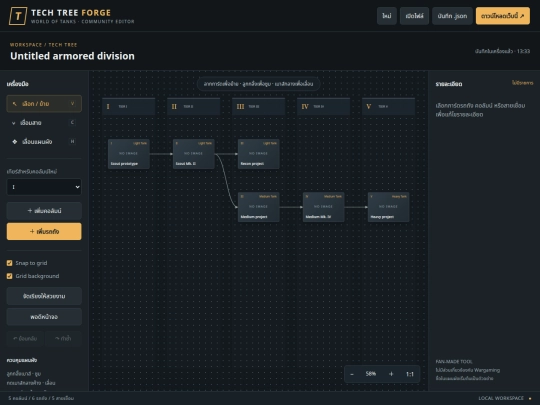
Task: Click the orange download-as-web button
Action: click(x=503, y=16)
